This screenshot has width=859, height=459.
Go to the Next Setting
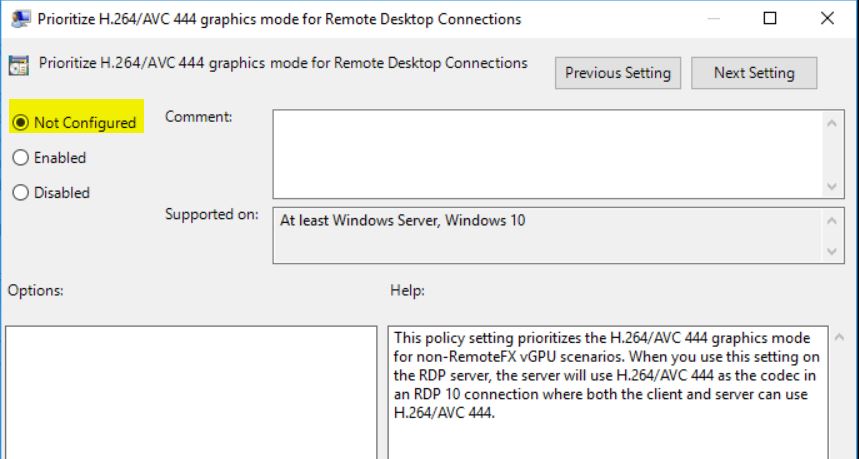754,73
